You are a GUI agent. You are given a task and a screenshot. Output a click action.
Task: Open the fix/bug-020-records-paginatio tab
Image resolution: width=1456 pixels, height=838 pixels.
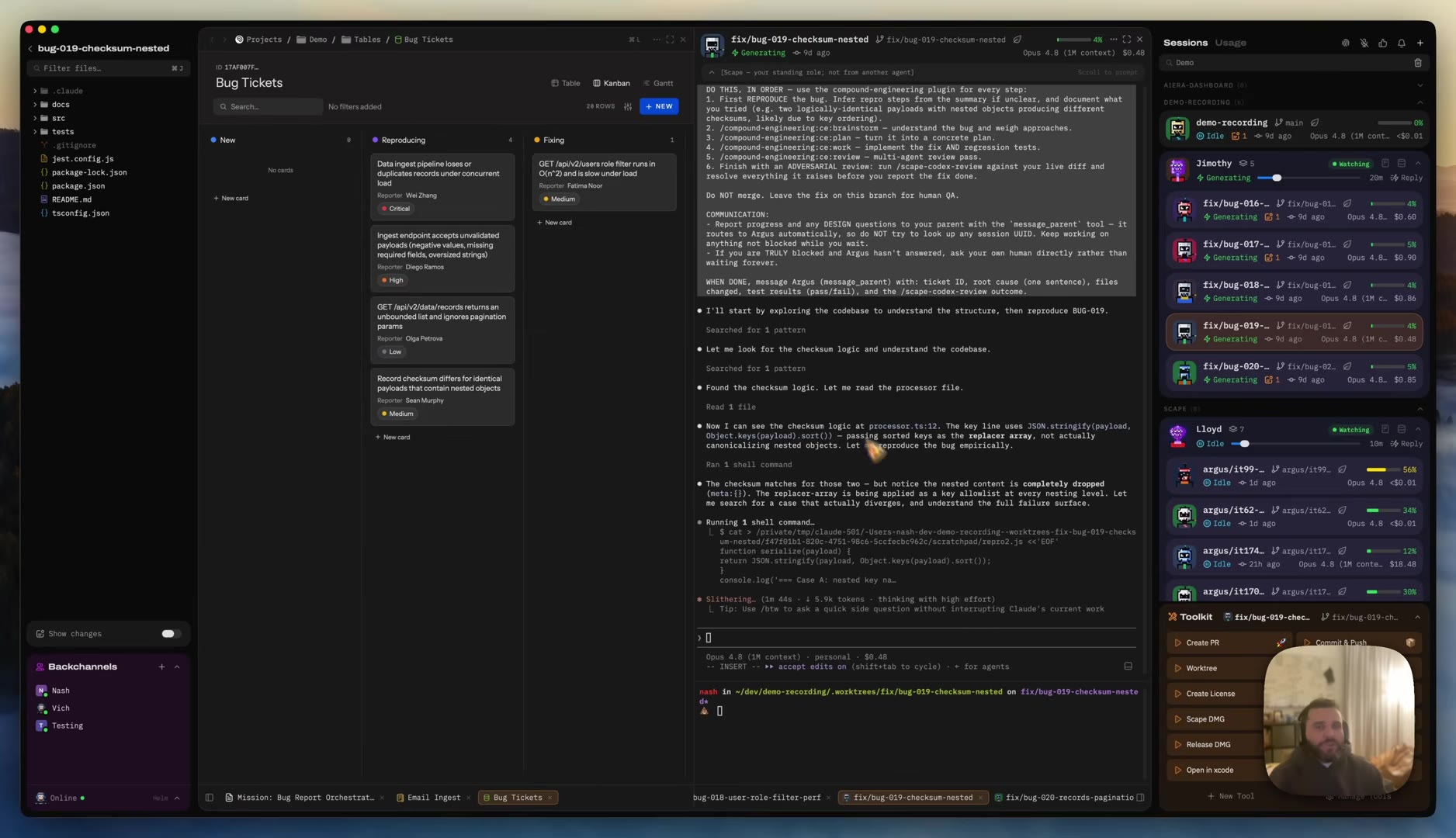pos(1064,798)
